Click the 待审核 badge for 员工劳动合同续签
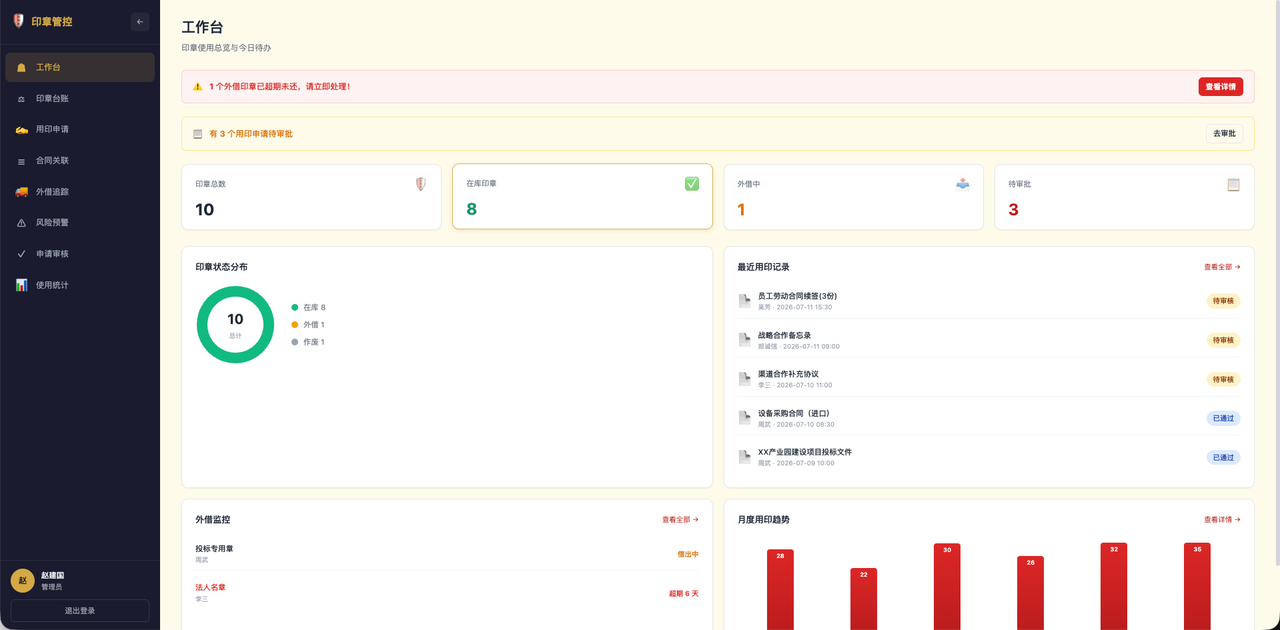 tap(1223, 301)
